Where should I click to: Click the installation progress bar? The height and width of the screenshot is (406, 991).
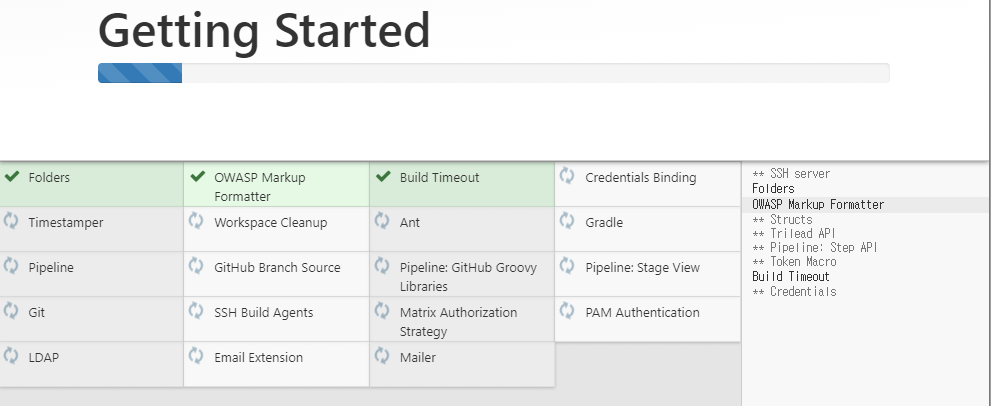[494, 73]
